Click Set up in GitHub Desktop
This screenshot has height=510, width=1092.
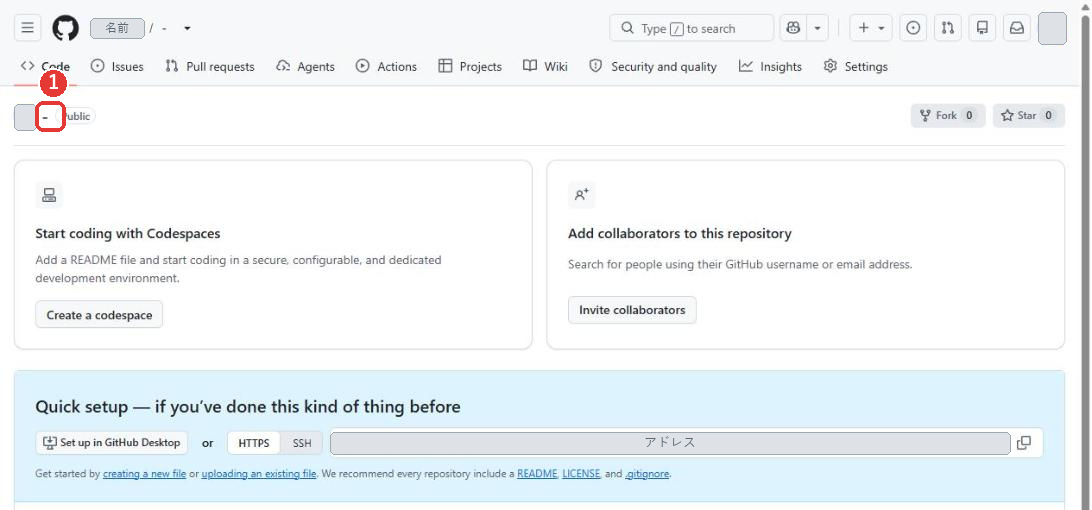point(111,442)
